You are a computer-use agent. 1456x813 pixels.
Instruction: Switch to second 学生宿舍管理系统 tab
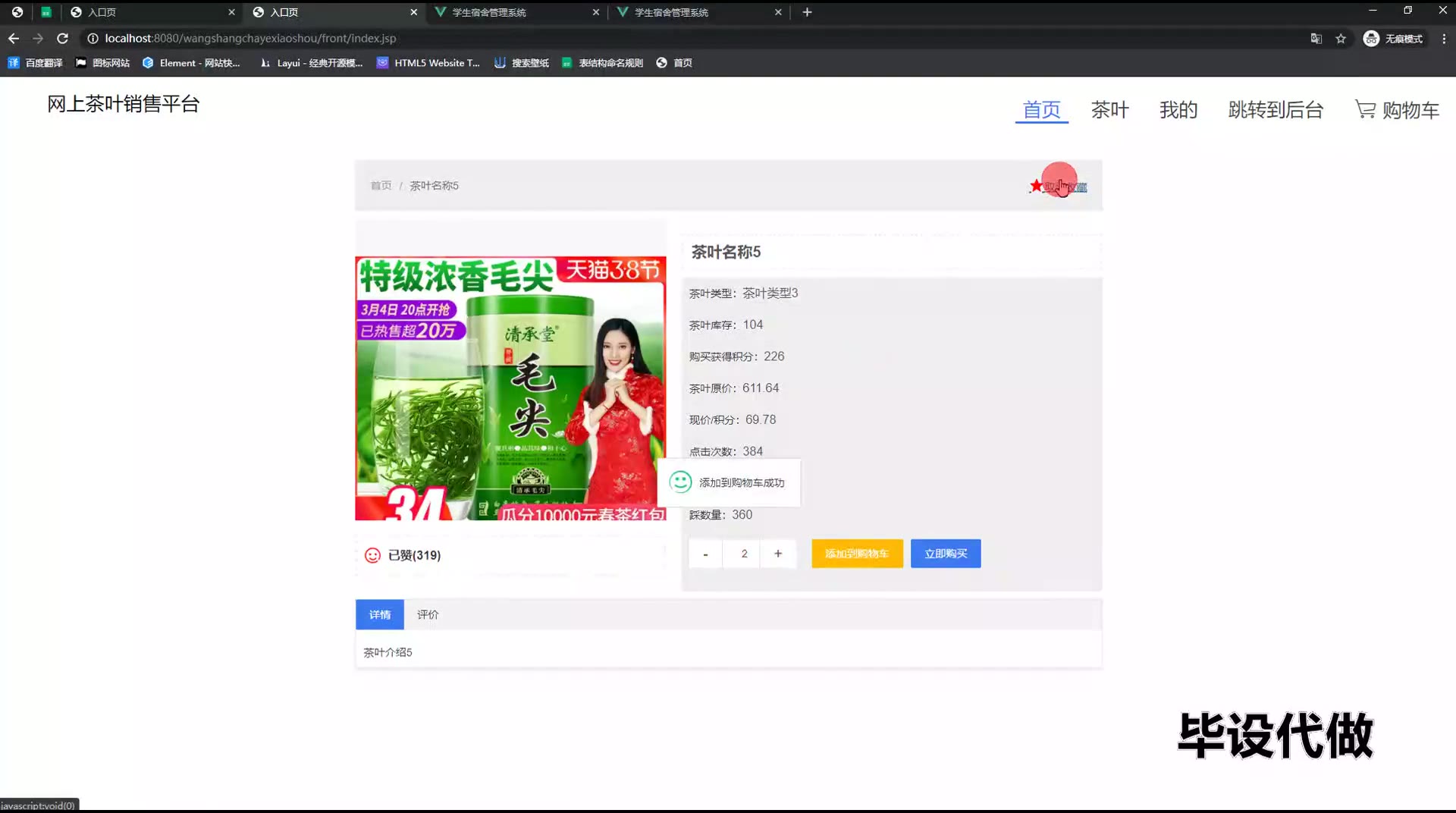(698, 12)
